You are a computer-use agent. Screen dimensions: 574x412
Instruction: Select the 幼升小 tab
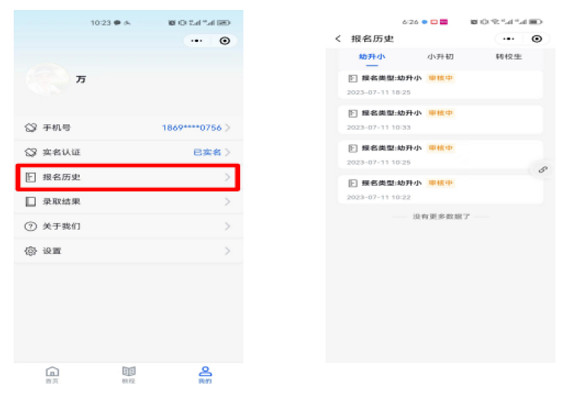tap(372, 57)
